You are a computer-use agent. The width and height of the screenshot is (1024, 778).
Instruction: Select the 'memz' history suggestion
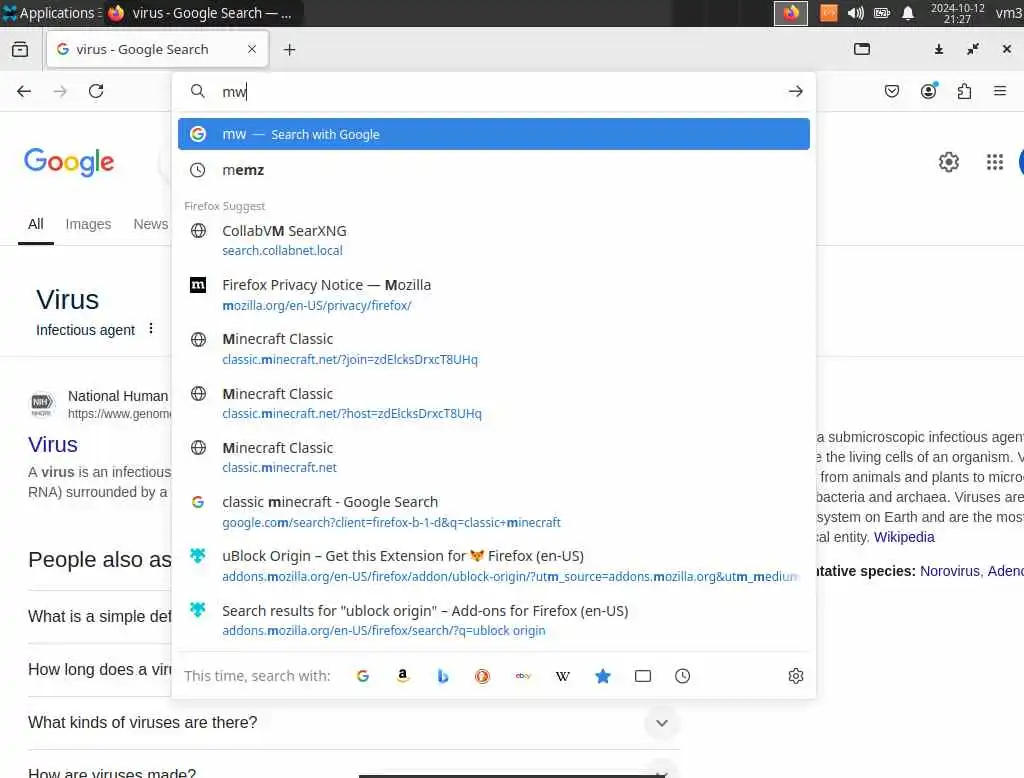[x=494, y=170]
